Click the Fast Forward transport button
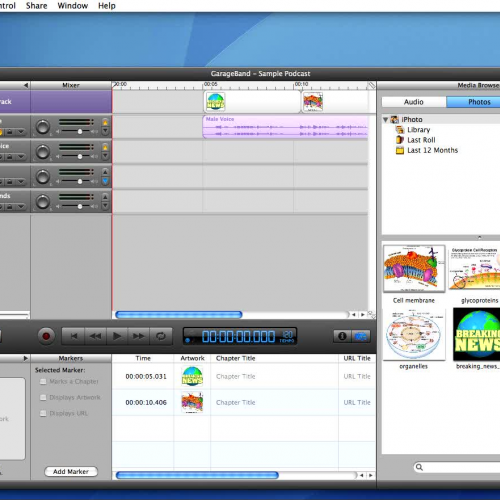 (x=139, y=336)
